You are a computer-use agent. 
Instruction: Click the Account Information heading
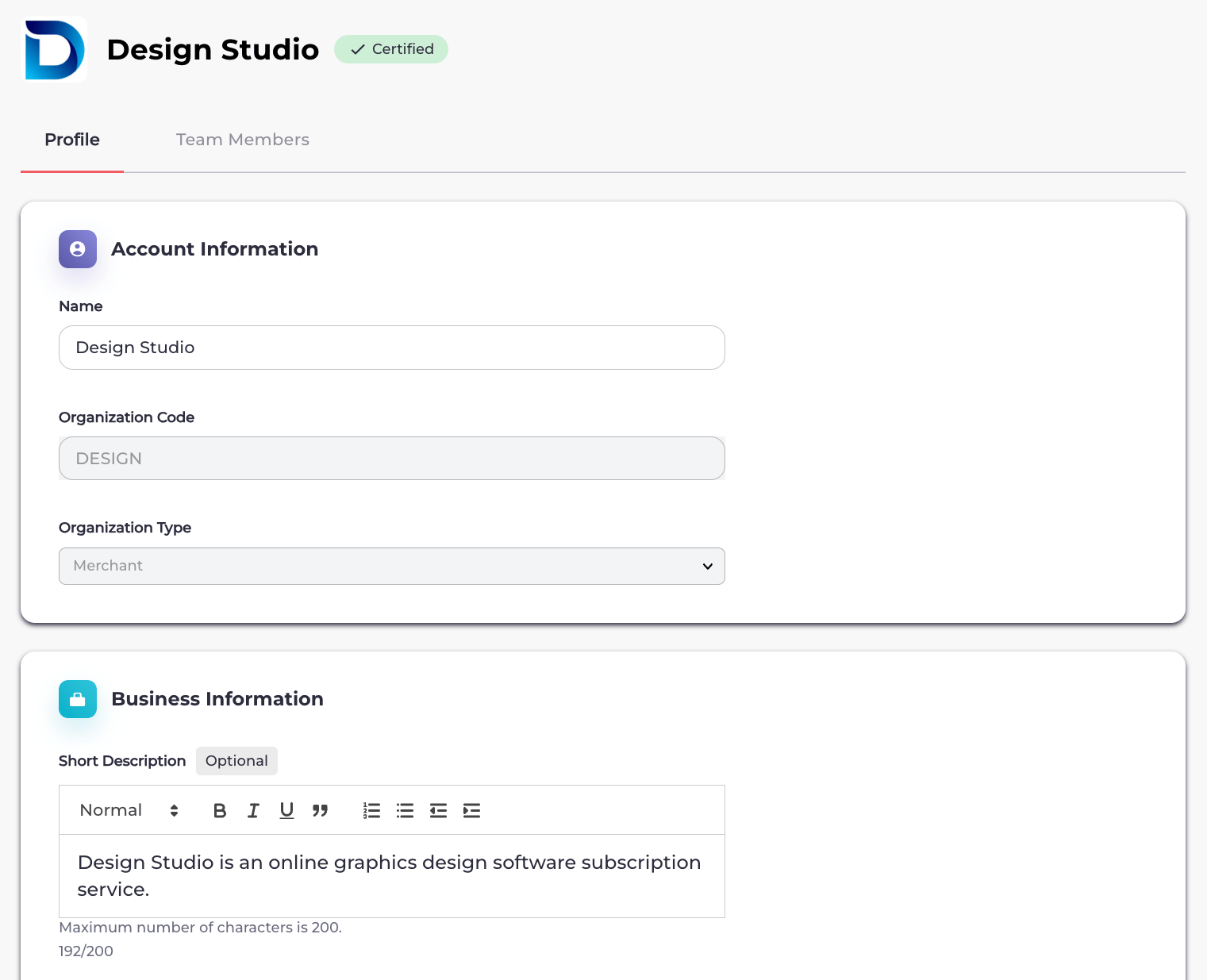215,249
